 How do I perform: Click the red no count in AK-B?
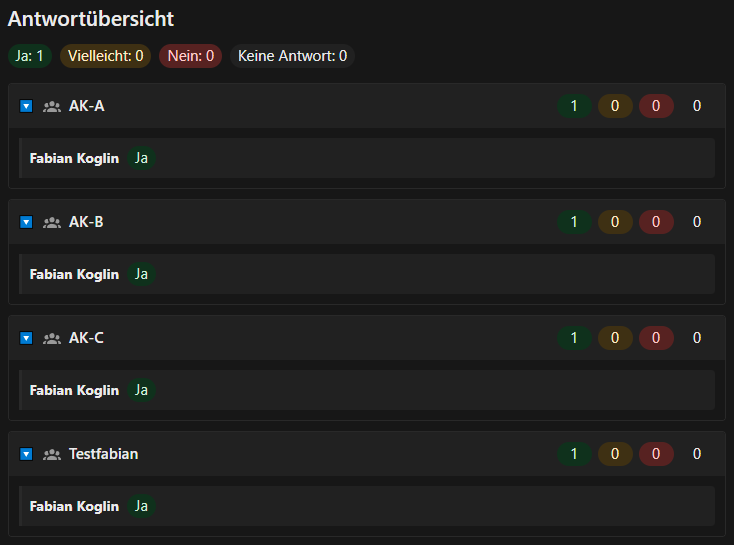(656, 222)
